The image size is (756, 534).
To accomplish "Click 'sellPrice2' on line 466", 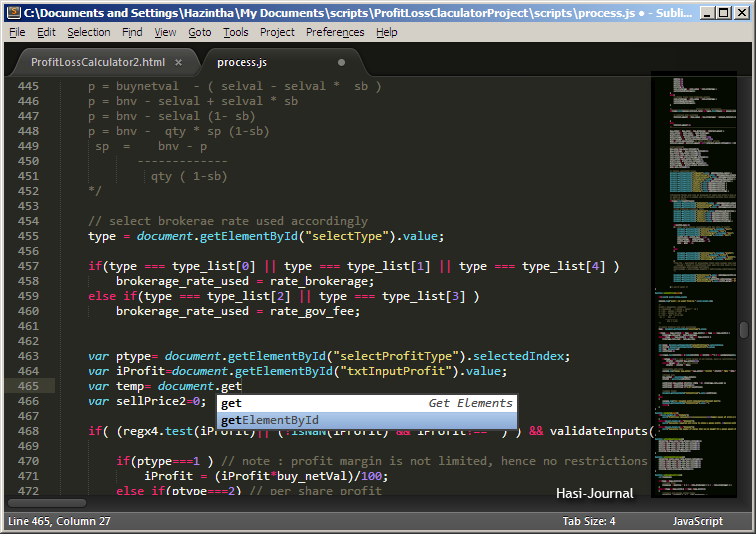I will [x=151, y=401].
